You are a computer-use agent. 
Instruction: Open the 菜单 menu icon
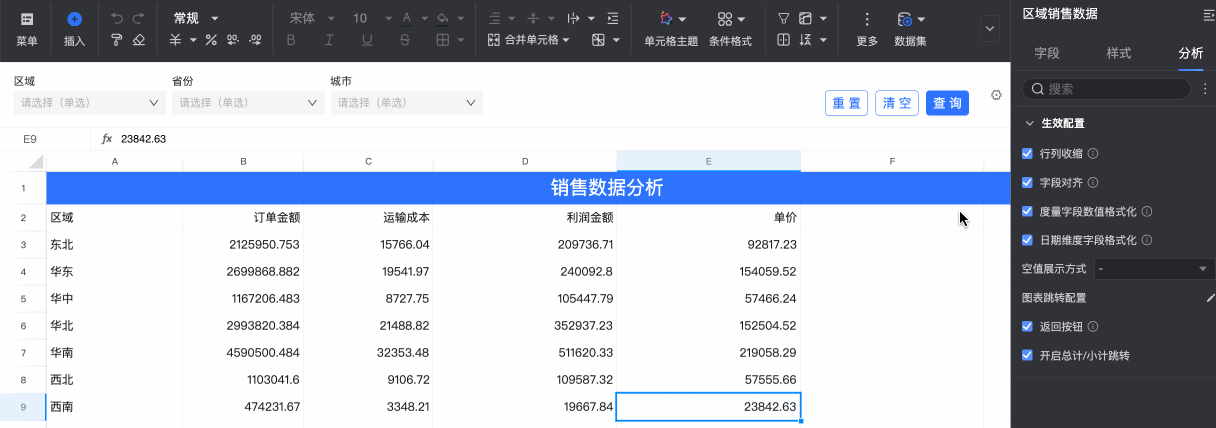point(27,19)
